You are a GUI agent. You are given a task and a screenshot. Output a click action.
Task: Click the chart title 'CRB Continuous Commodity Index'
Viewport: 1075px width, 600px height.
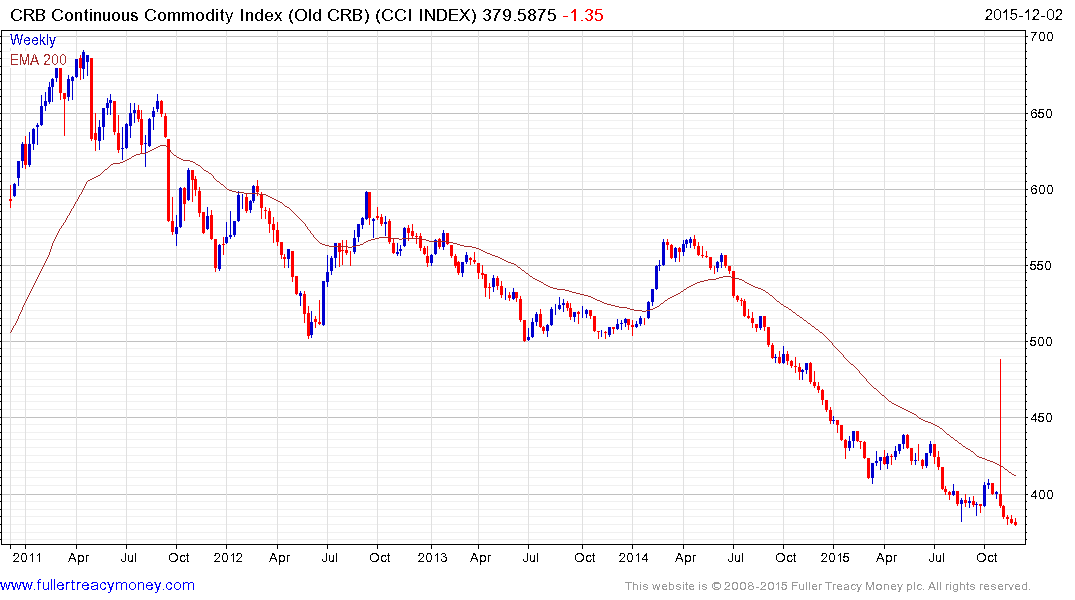click(x=146, y=15)
